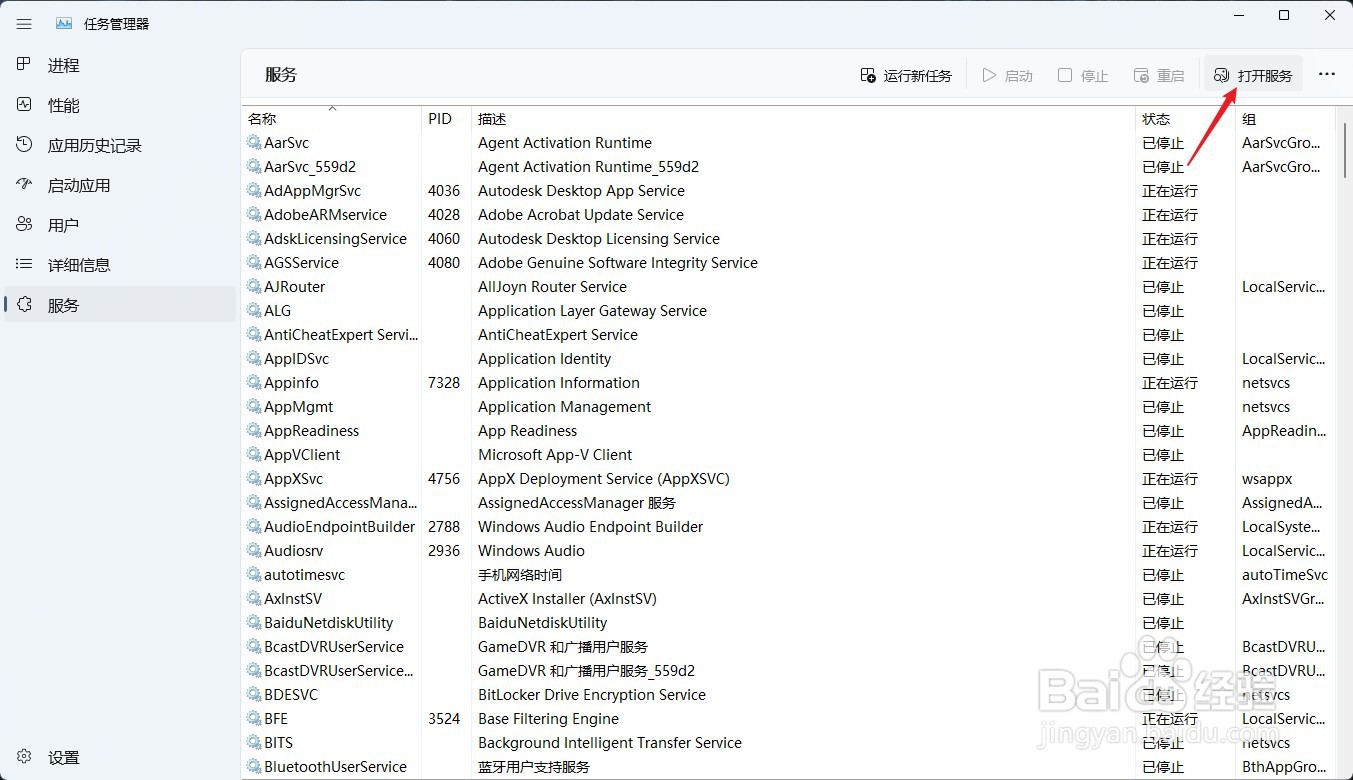Select the 'Windows Audio Endpoint Builder' description

(x=590, y=527)
